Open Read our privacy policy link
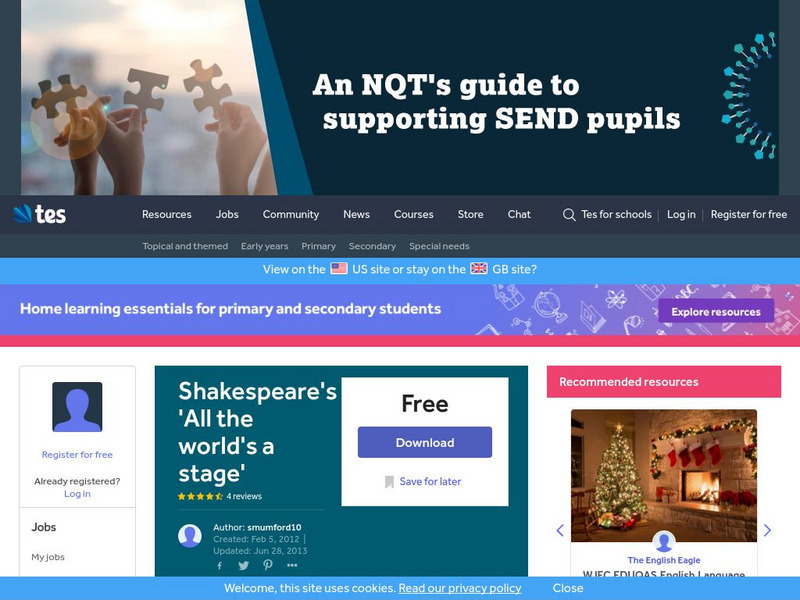 coord(460,588)
